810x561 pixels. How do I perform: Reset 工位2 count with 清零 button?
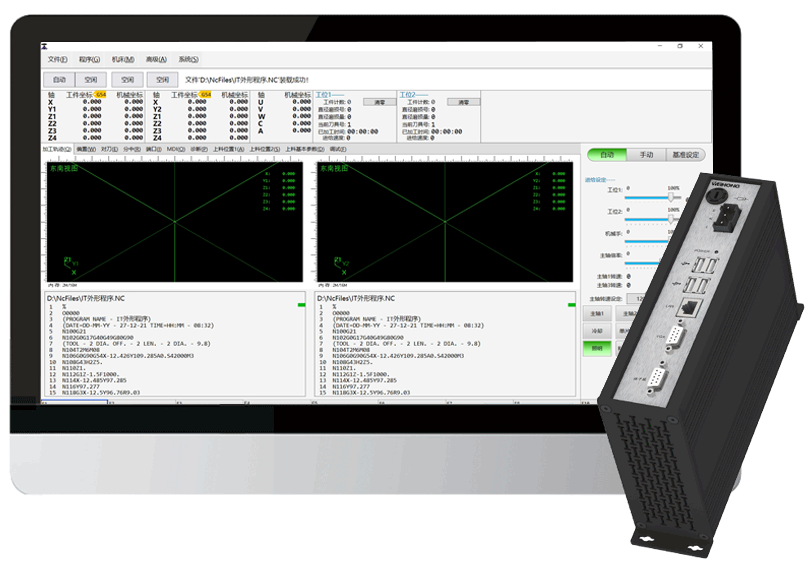[x=463, y=102]
